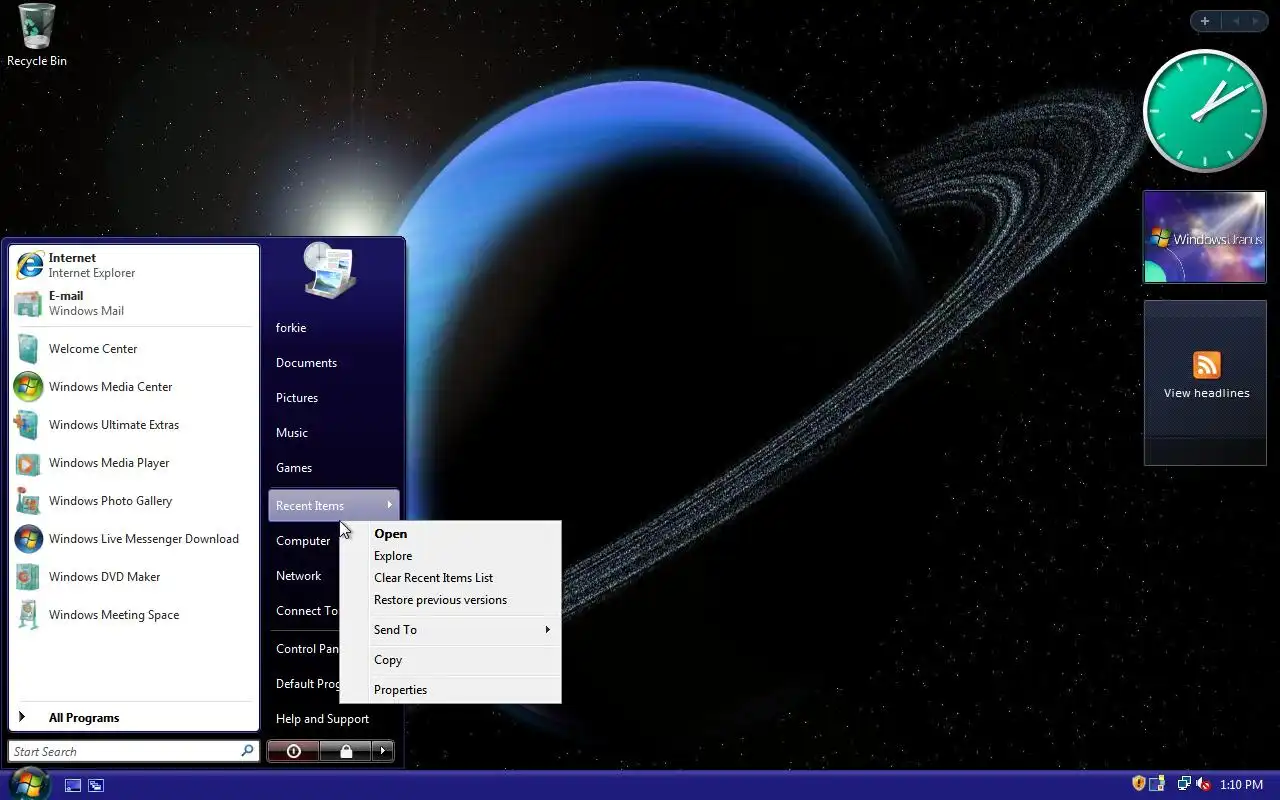
Task: Select Clear Recent Items List
Action: pyautogui.click(x=450, y=578)
